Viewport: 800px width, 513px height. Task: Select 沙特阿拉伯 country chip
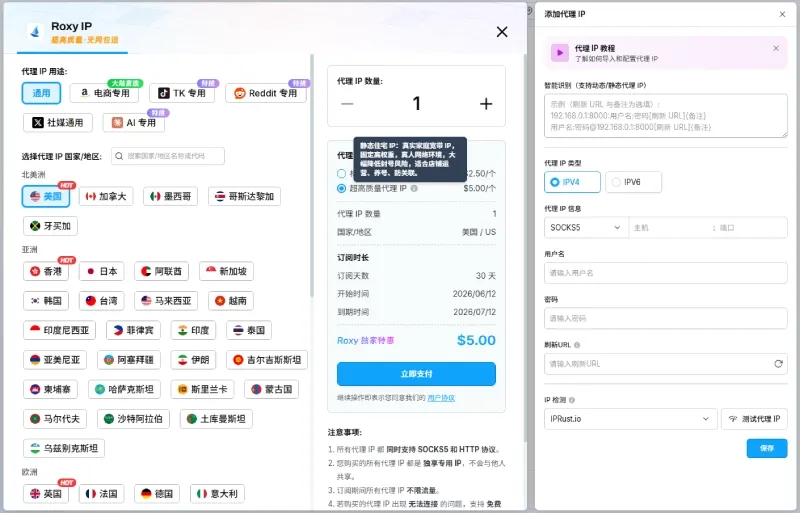133,419
